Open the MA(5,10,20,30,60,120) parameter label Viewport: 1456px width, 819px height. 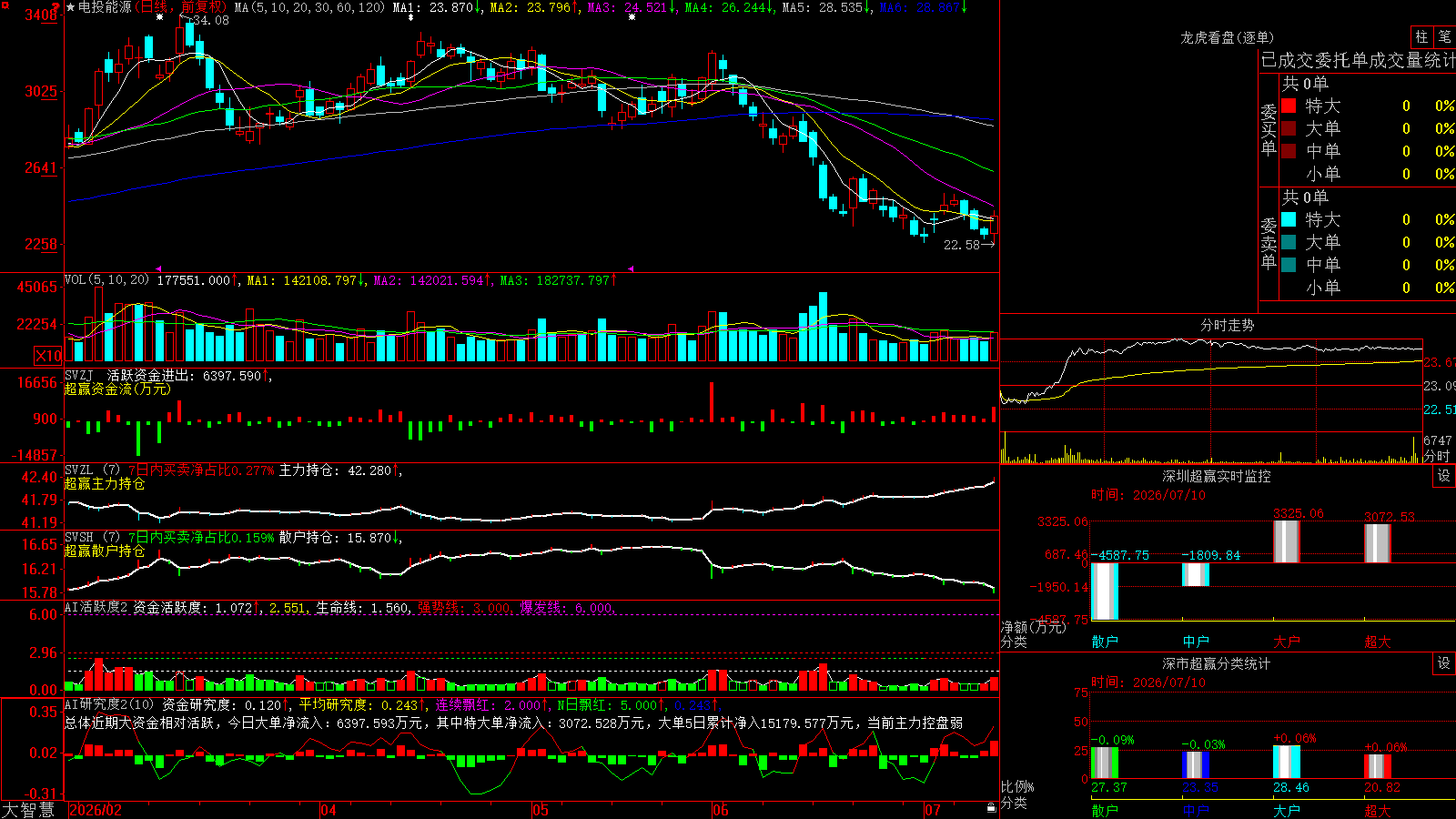click(x=310, y=7)
